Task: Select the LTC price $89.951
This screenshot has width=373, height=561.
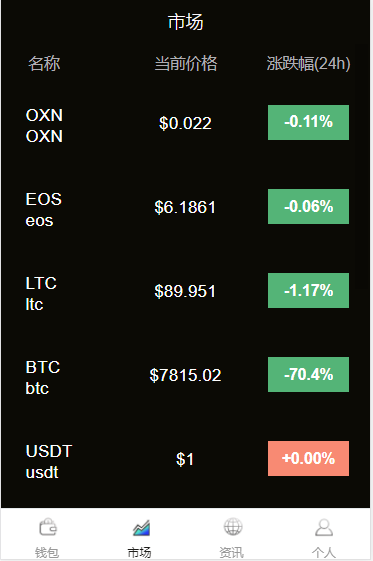Action: click(x=185, y=291)
